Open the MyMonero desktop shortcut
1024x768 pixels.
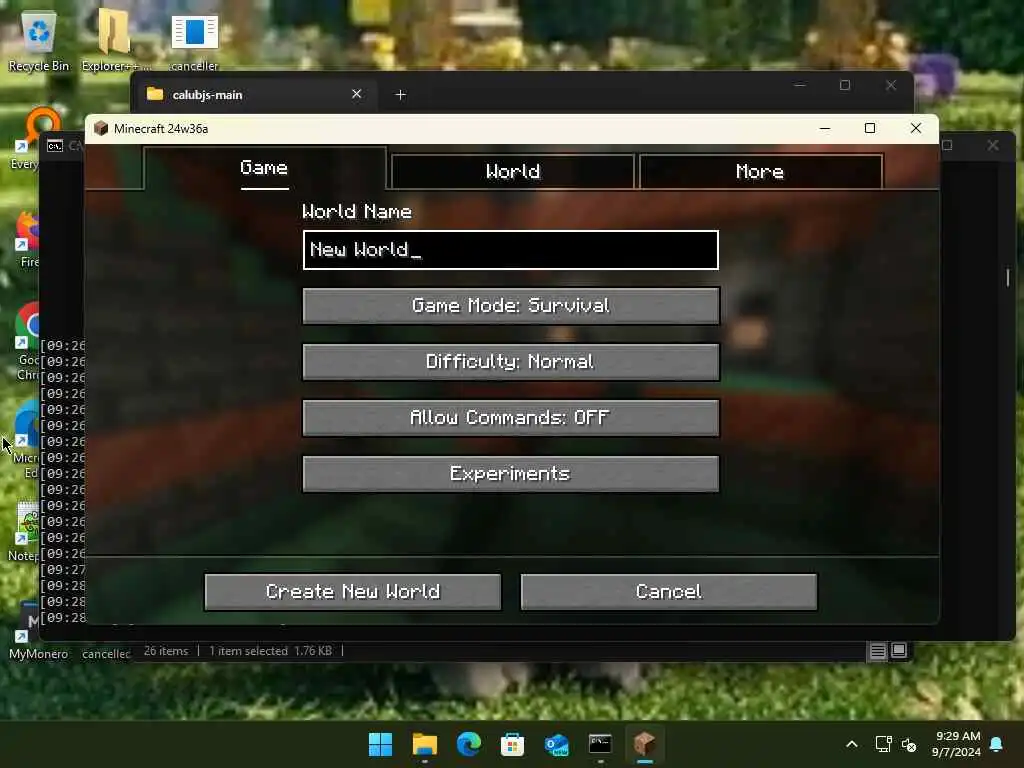click(x=38, y=631)
